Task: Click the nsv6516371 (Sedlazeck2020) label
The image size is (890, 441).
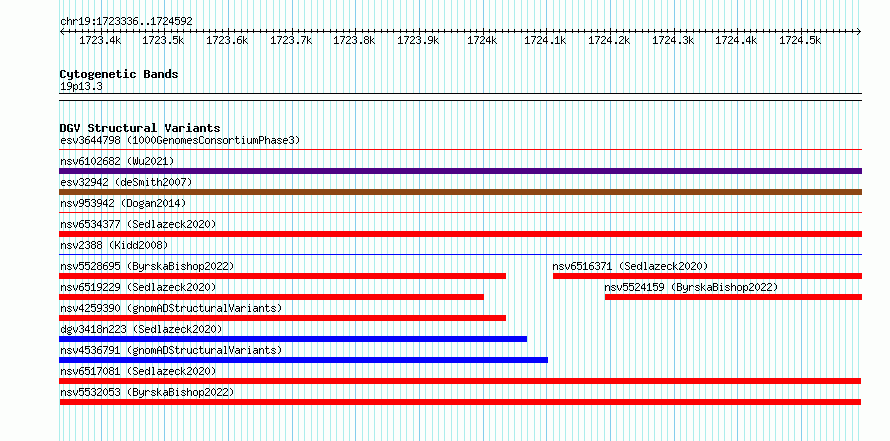Action: pos(630,266)
